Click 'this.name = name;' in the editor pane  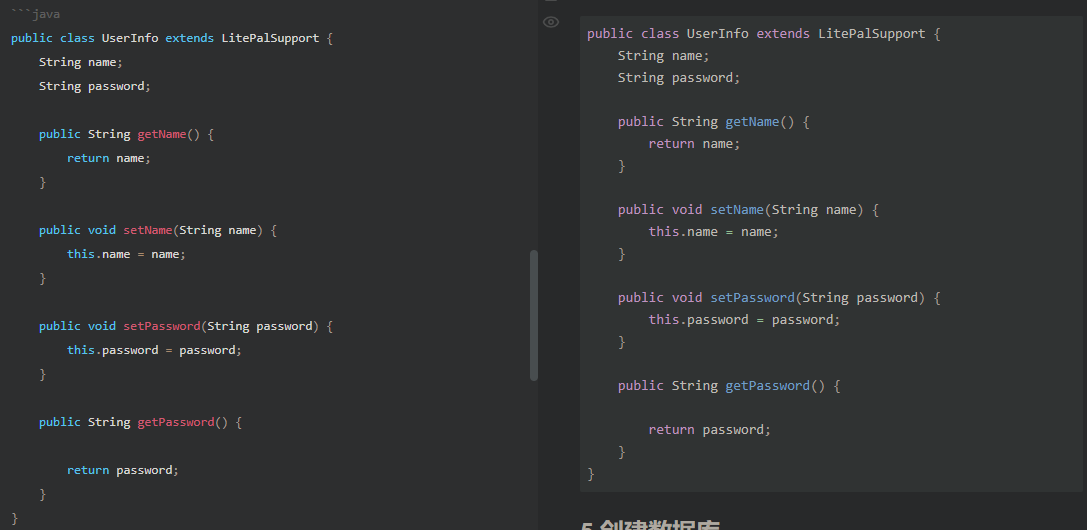[126, 254]
